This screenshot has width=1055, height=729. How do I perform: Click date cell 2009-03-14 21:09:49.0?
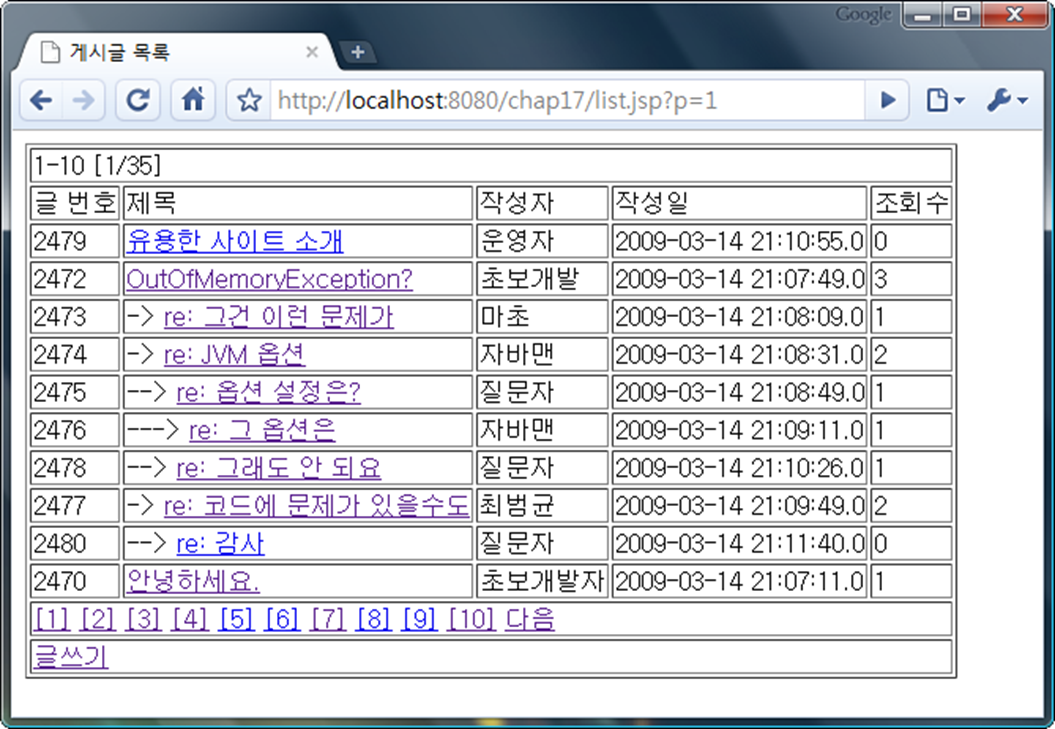coord(739,505)
